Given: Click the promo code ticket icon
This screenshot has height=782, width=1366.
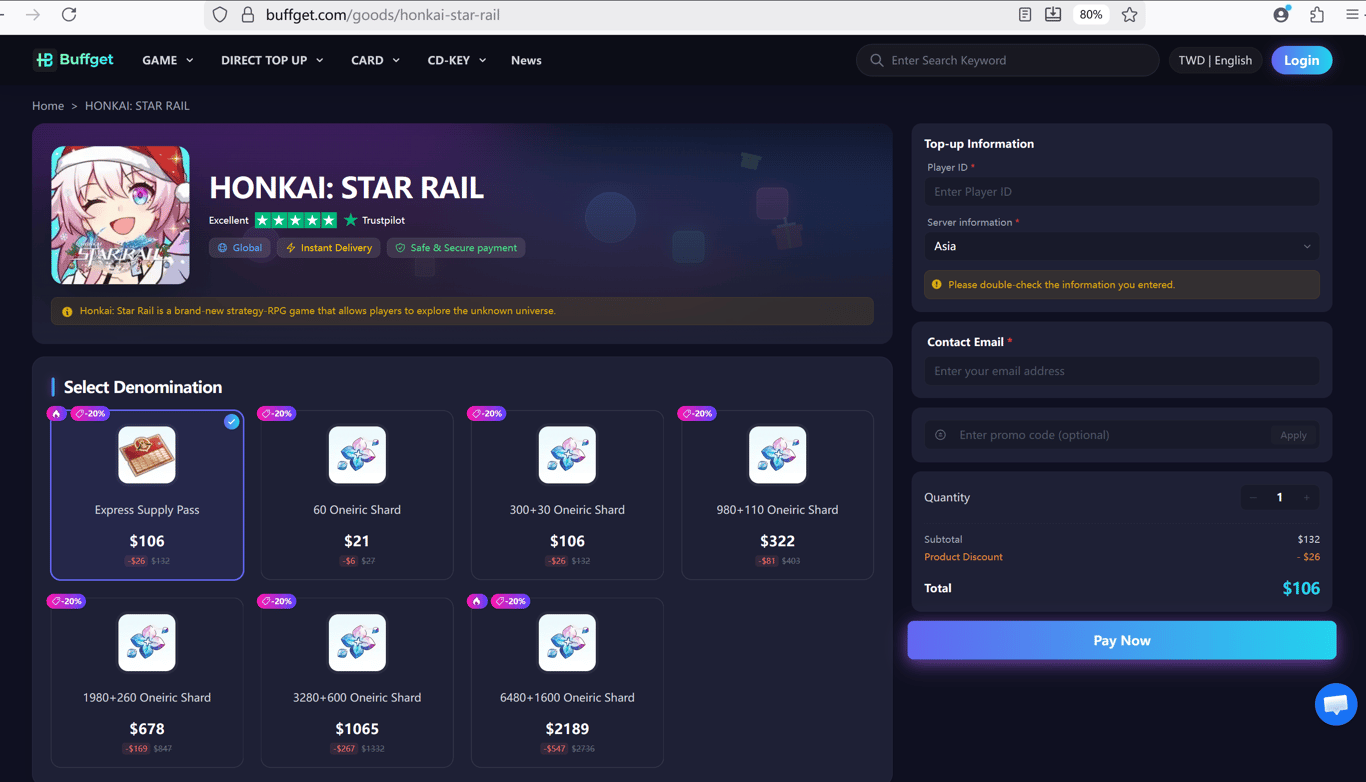Looking at the screenshot, I should point(940,435).
